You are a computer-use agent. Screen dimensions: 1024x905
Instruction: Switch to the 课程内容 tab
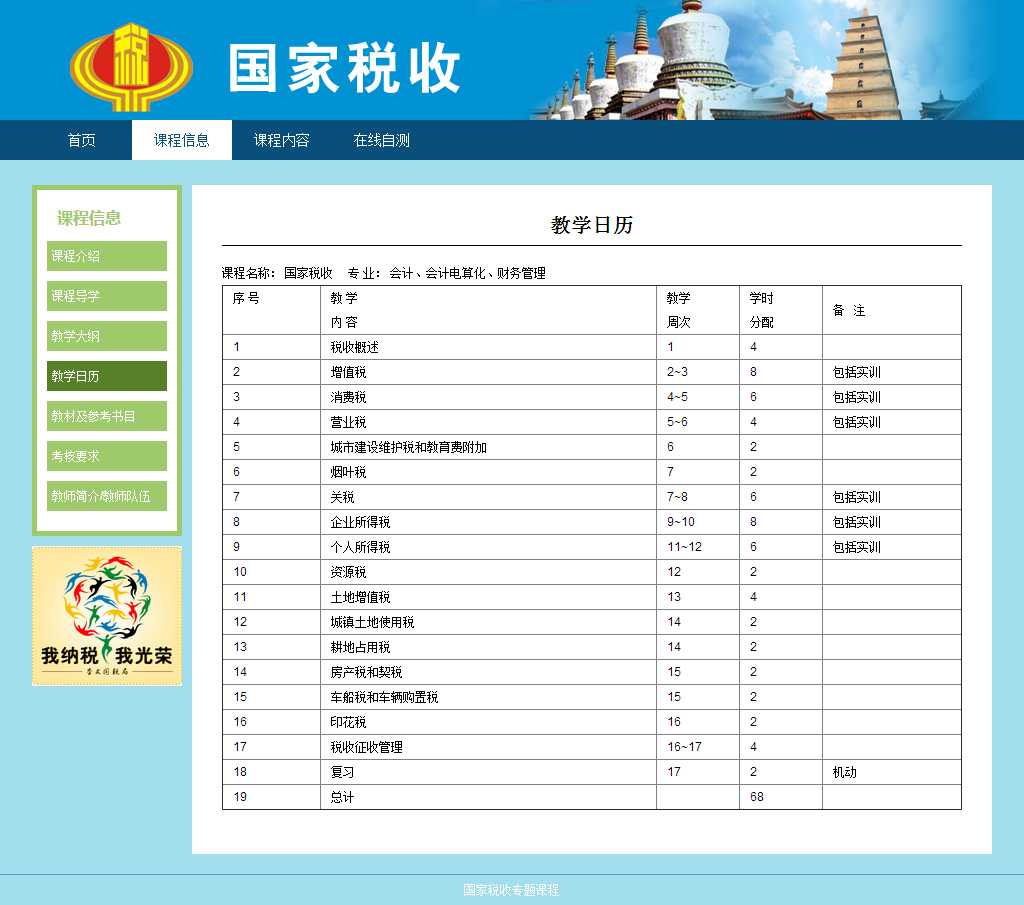(281, 140)
